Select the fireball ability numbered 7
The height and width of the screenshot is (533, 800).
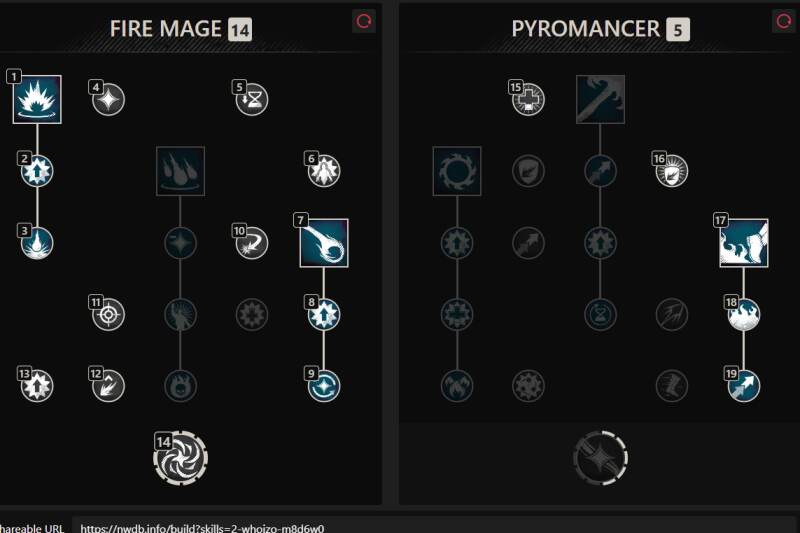click(x=324, y=243)
